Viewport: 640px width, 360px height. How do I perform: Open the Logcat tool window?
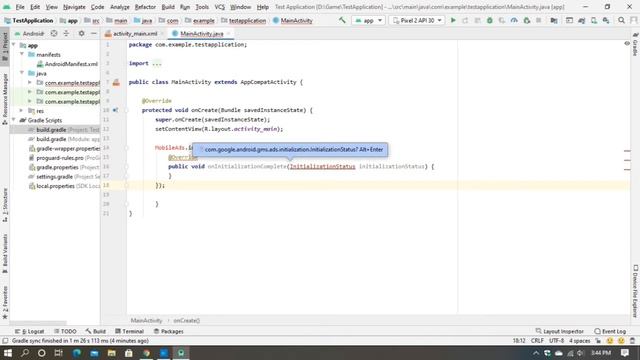pos(29,331)
